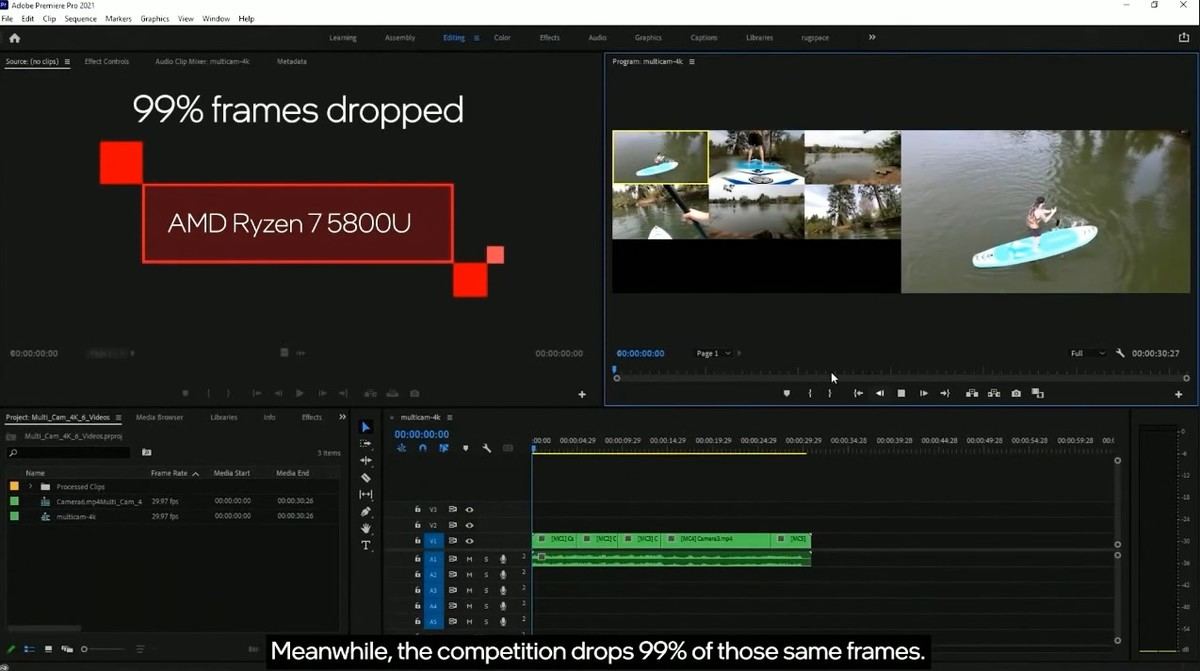Go to Out point in Program monitor
The height and width of the screenshot is (671, 1200).
pos(945,394)
